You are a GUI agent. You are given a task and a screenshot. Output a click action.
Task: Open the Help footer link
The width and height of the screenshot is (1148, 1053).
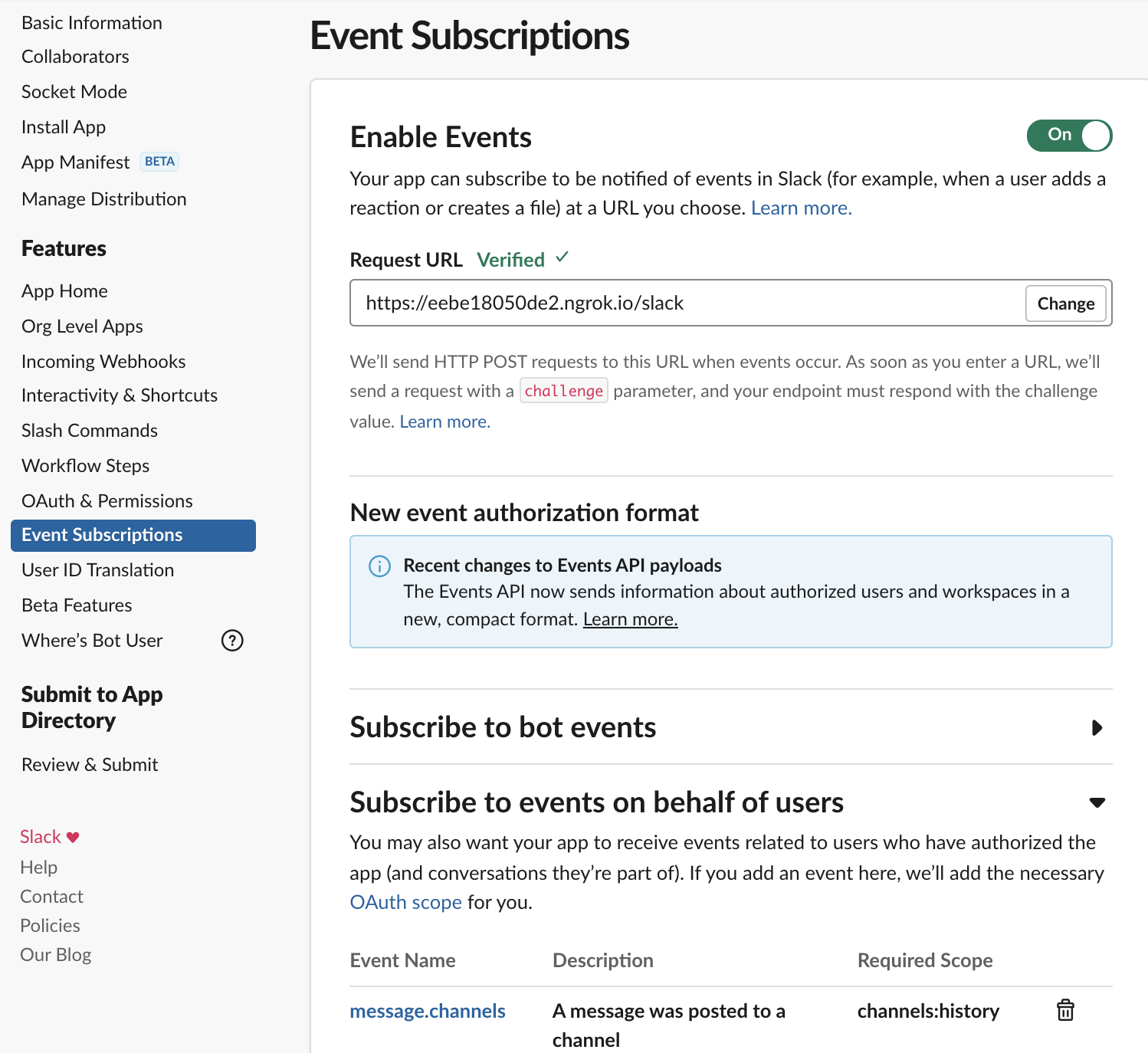tap(38, 868)
